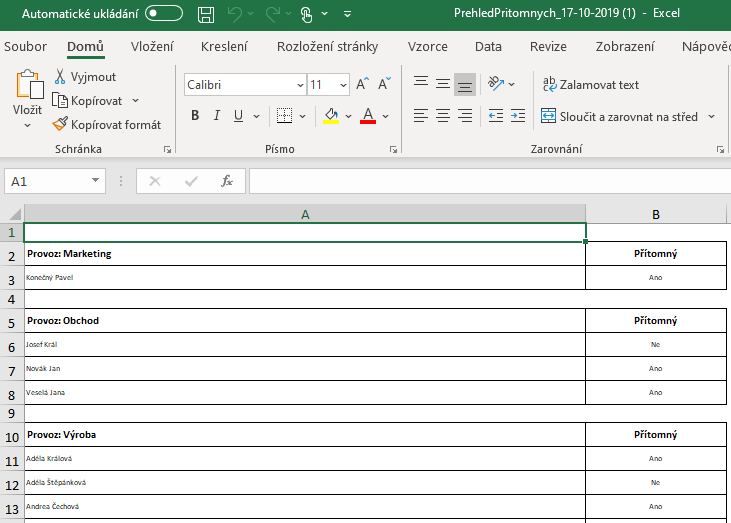Open the Rozložení stránky tab

coord(327,47)
